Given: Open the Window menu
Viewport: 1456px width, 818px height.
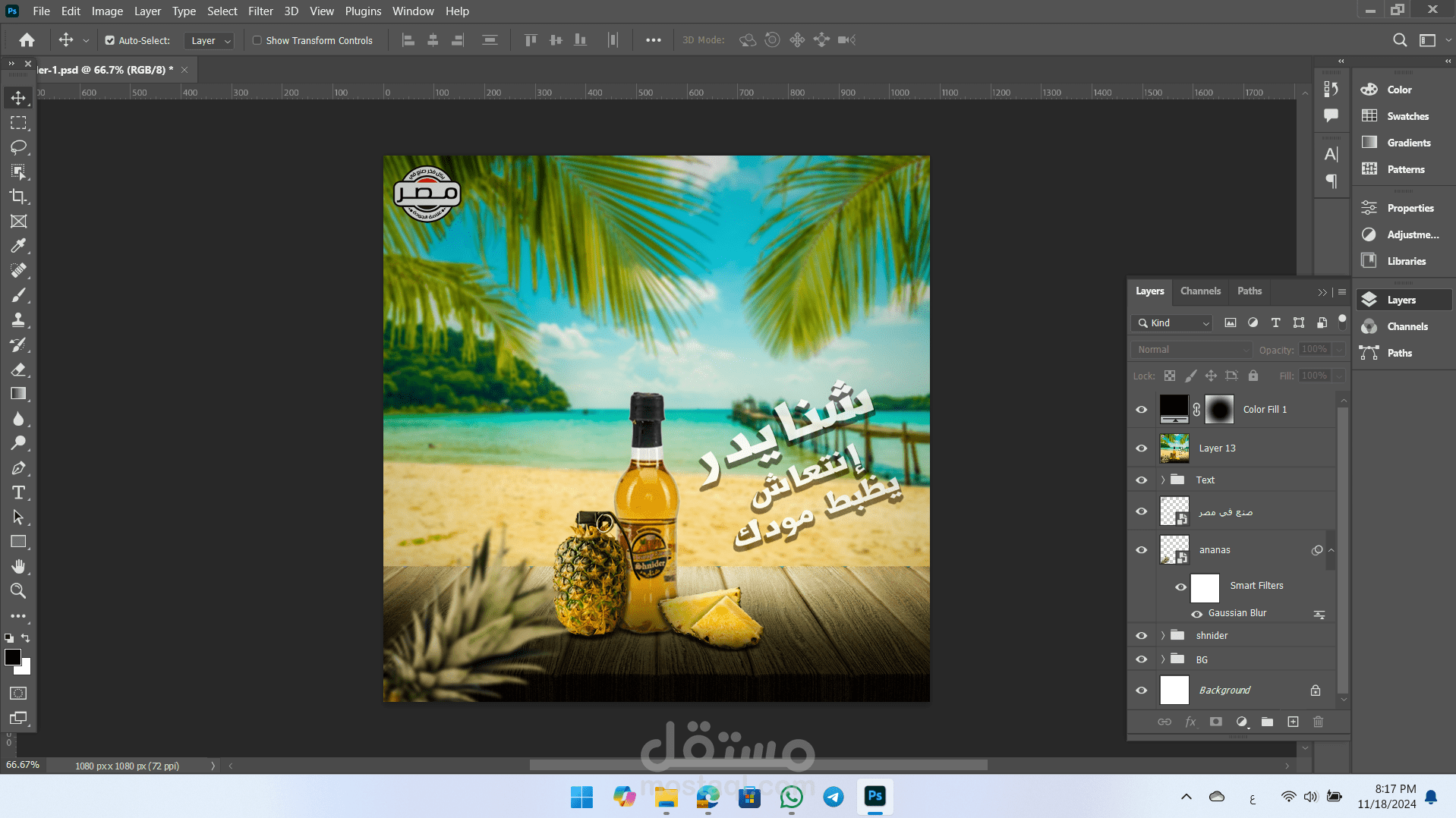Looking at the screenshot, I should click(x=413, y=11).
